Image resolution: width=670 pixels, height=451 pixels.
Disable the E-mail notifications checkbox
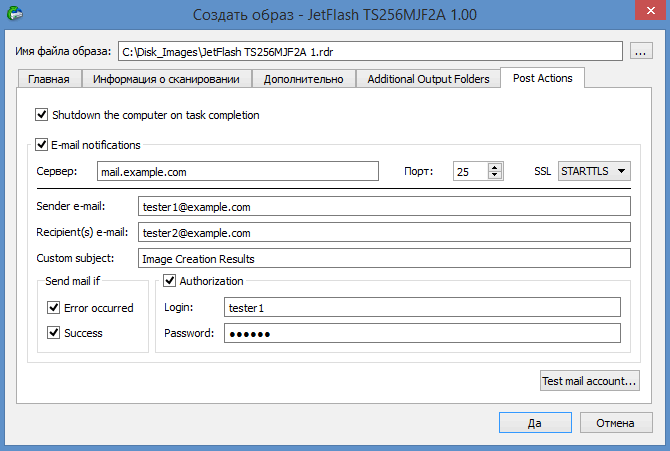[41, 144]
